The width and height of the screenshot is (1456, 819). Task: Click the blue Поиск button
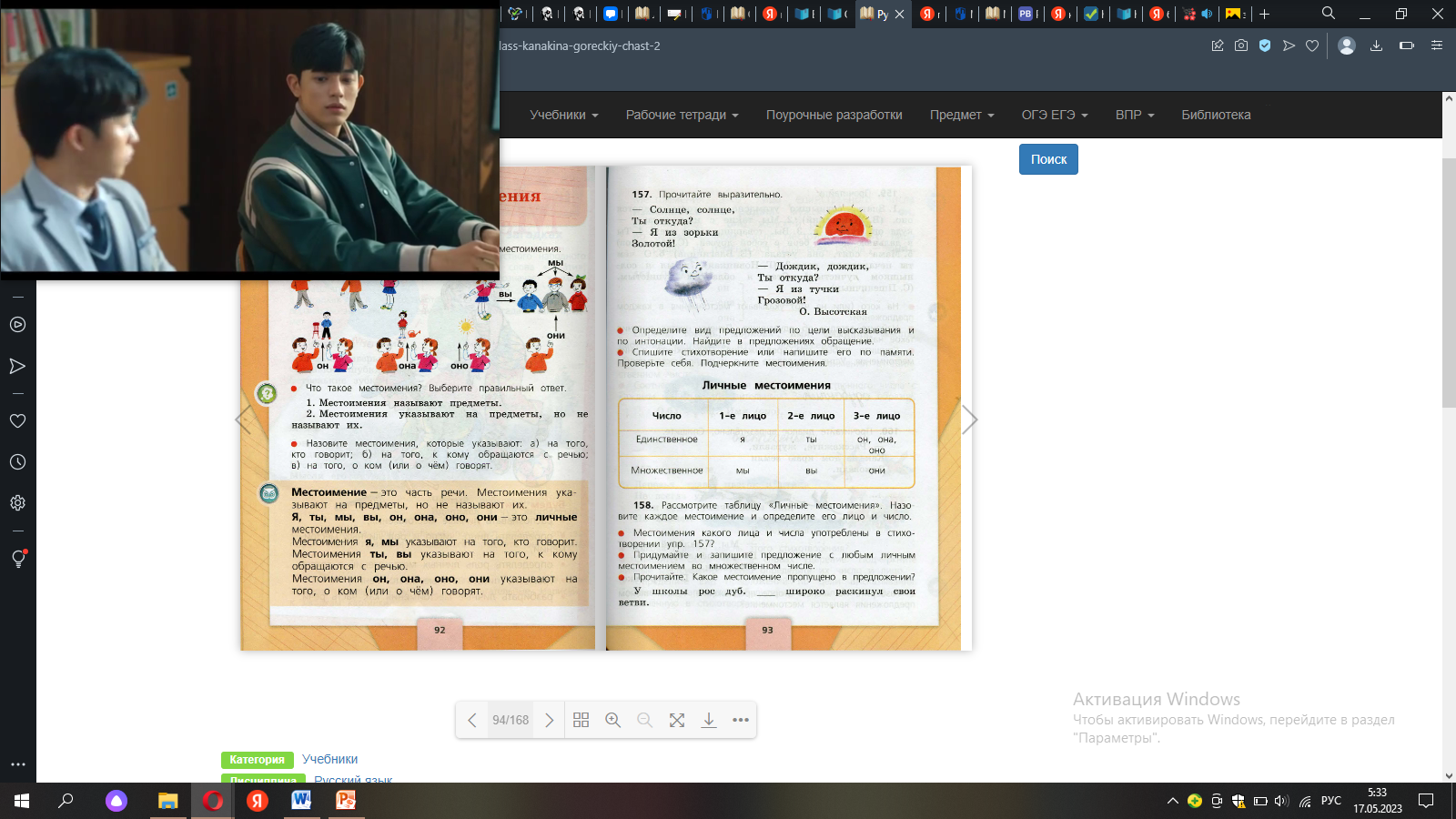coord(1048,159)
